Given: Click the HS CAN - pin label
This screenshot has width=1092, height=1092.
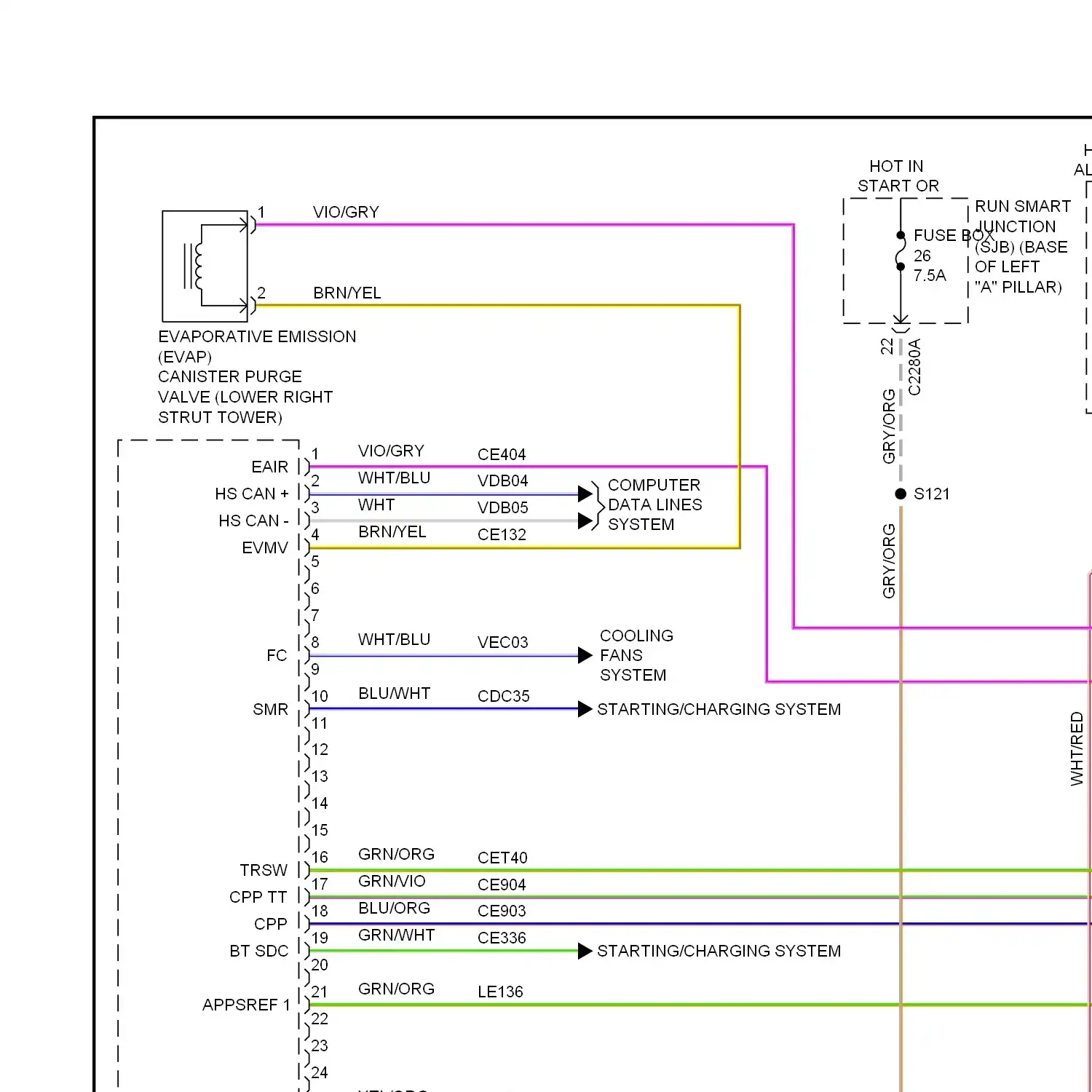Looking at the screenshot, I should [x=253, y=521].
